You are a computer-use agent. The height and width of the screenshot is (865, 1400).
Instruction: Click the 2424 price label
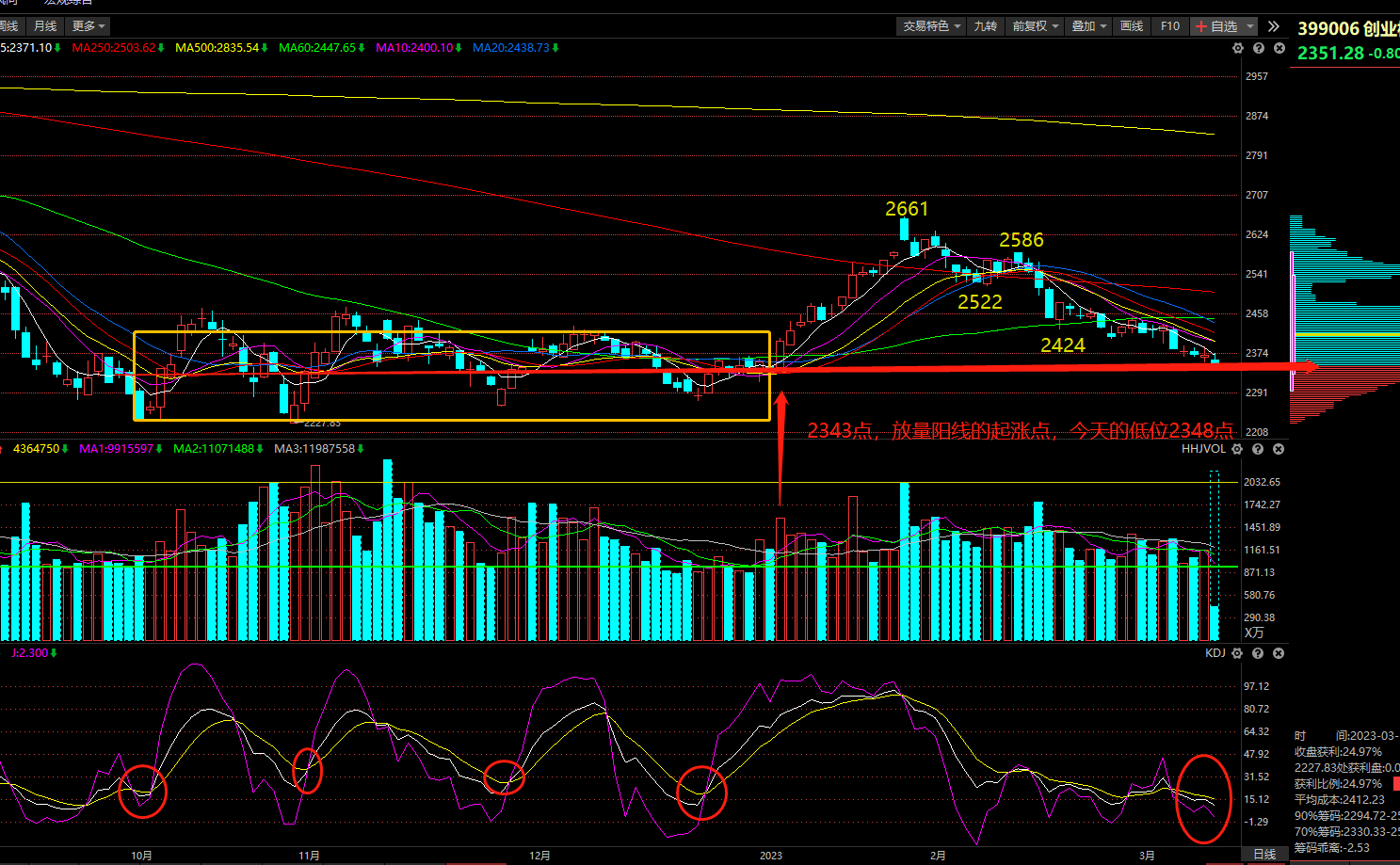pyautogui.click(x=1063, y=345)
